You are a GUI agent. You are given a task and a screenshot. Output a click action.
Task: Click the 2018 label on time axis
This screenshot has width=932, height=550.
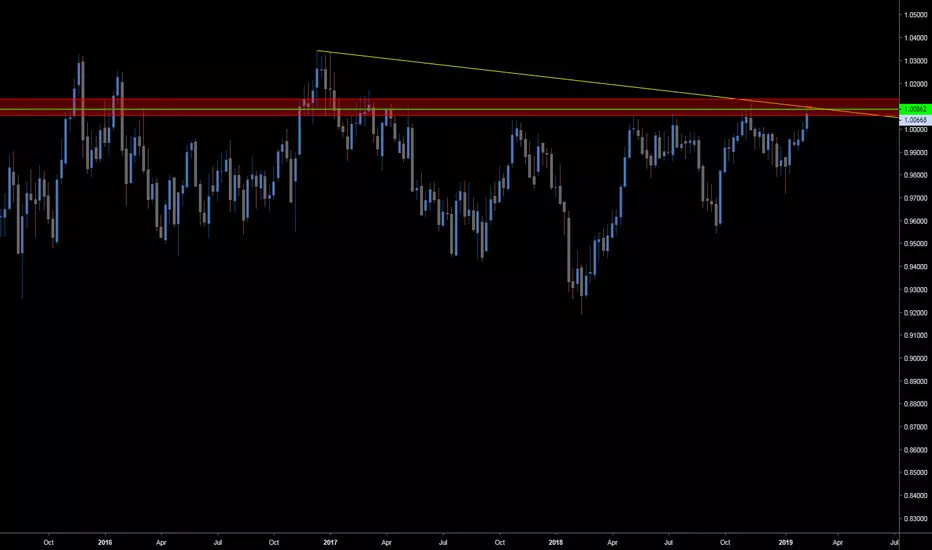(556, 542)
